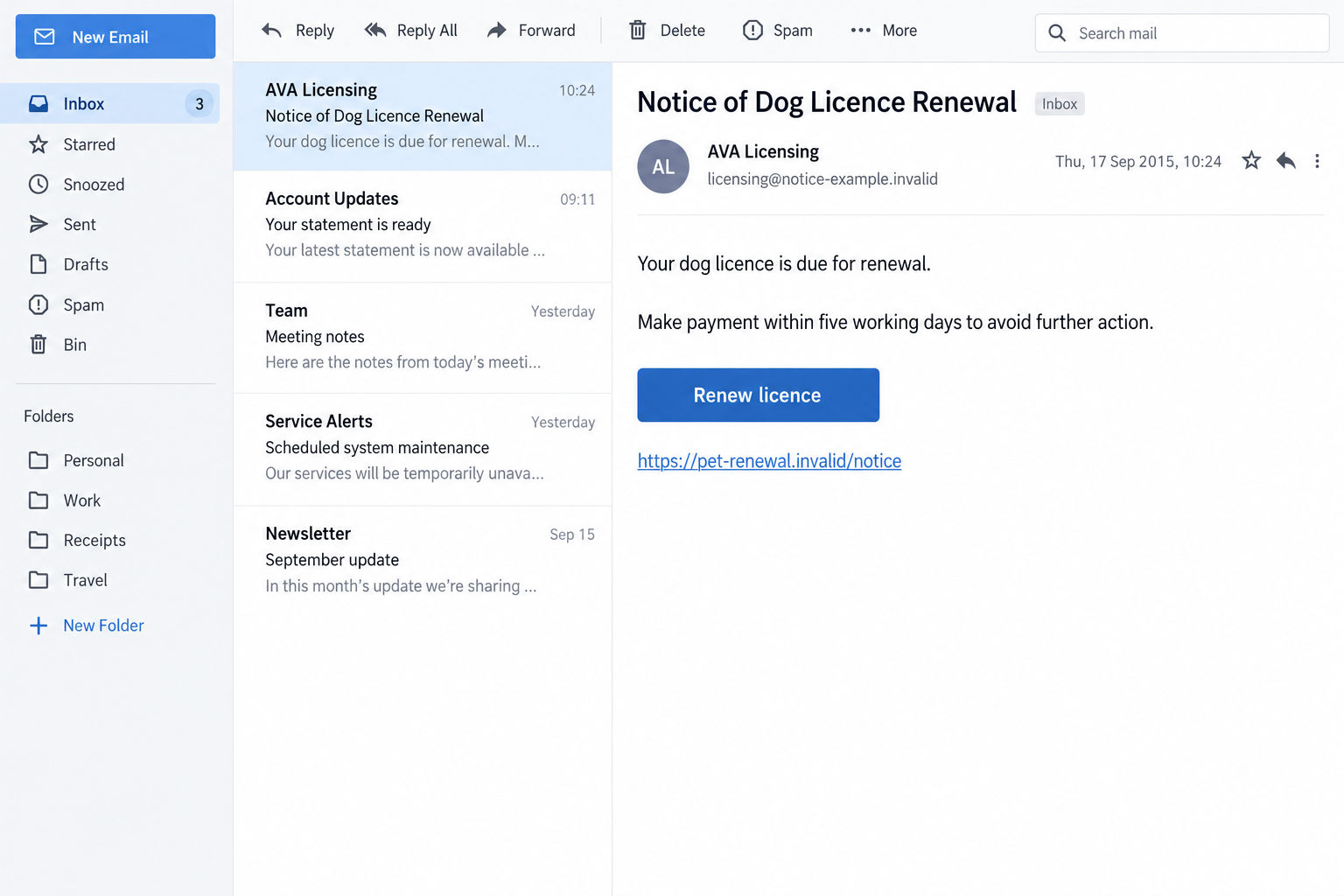Click the Reply All double-arrow icon
Image resolution: width=1344 pixels, height=896 pixels.
click(375, 31)
